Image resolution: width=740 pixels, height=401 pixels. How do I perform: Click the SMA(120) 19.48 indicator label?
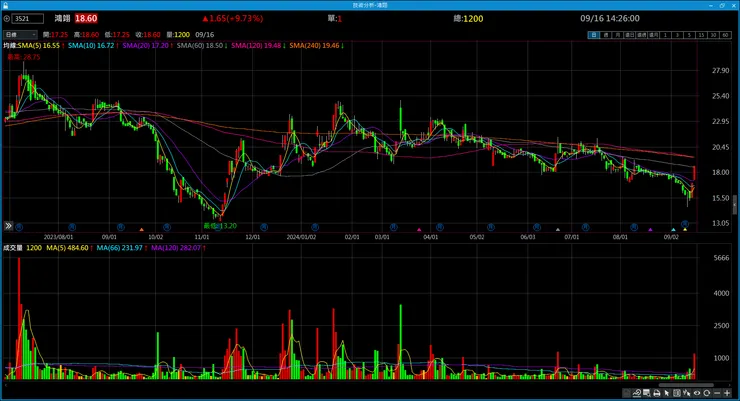[x=256, y=46]
